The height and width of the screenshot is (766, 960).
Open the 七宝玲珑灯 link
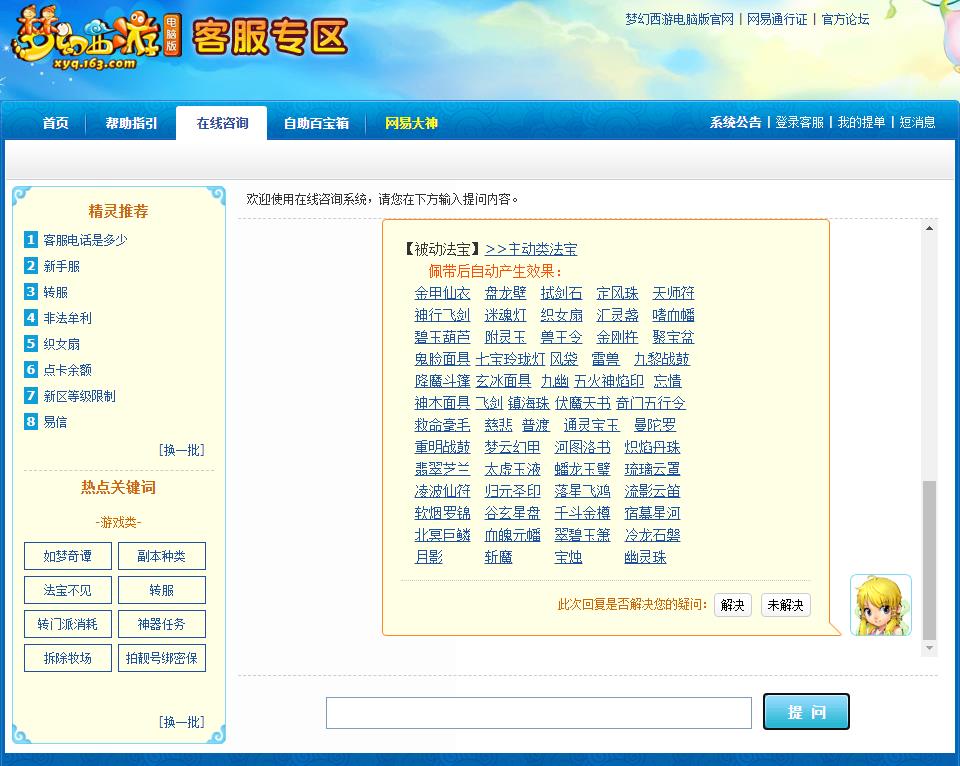[x=510, y=359]
